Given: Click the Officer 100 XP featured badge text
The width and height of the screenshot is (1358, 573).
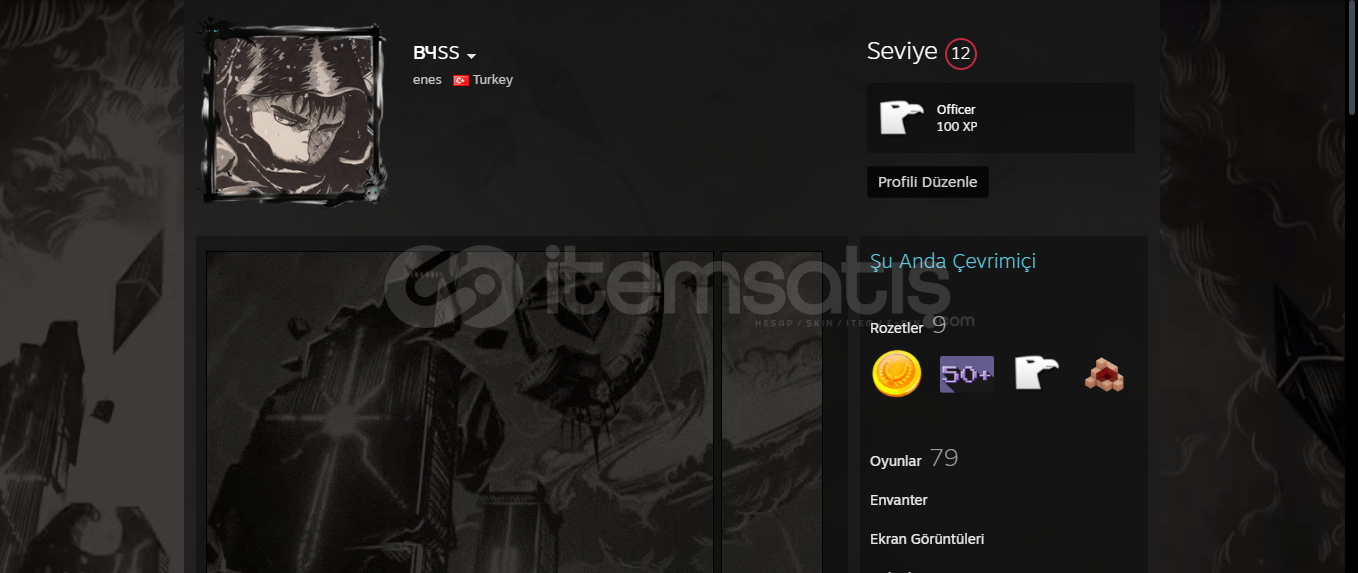Looking at the screenshot, I should (x=956, y=118).
